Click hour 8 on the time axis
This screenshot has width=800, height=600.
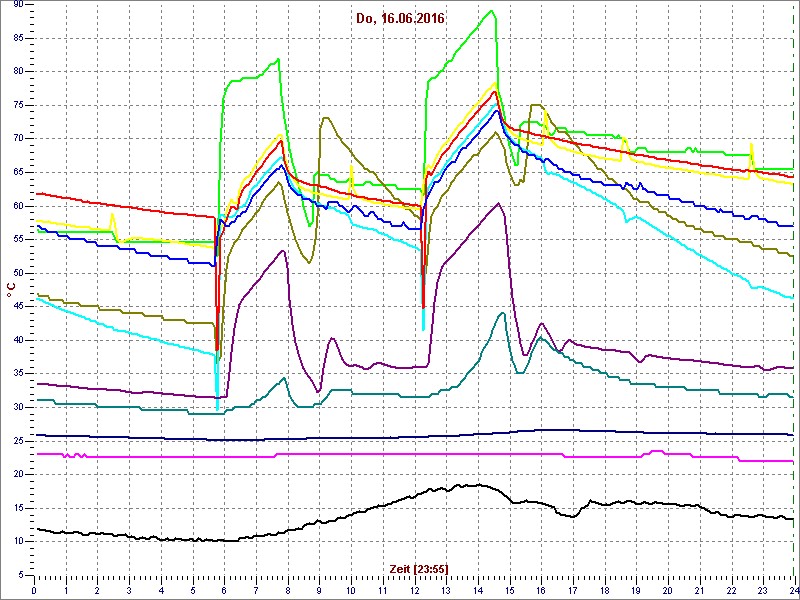(x=287, y=590)
